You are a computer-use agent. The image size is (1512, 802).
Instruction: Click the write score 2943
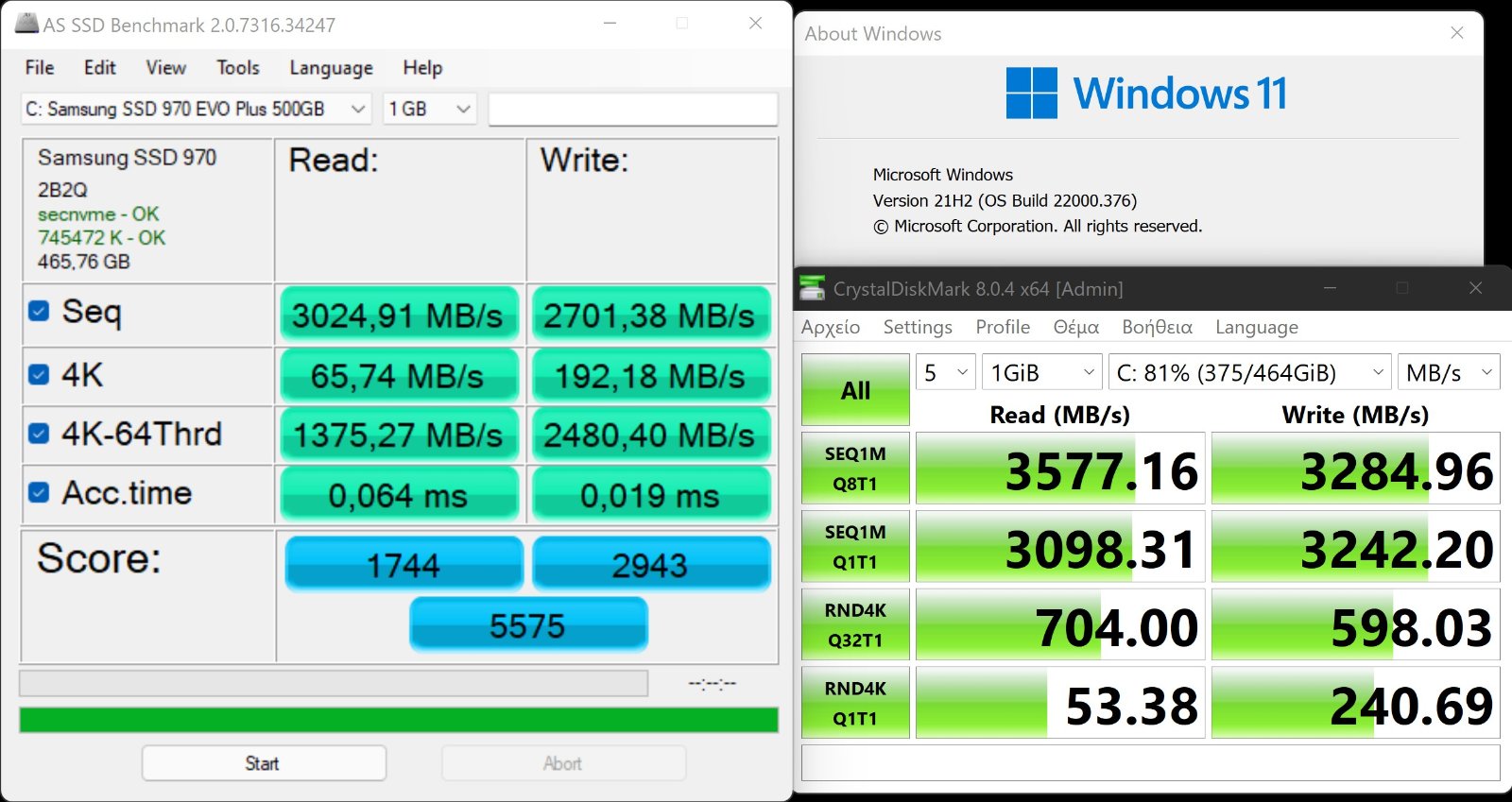pyautogui.click(x=651, y=564)
